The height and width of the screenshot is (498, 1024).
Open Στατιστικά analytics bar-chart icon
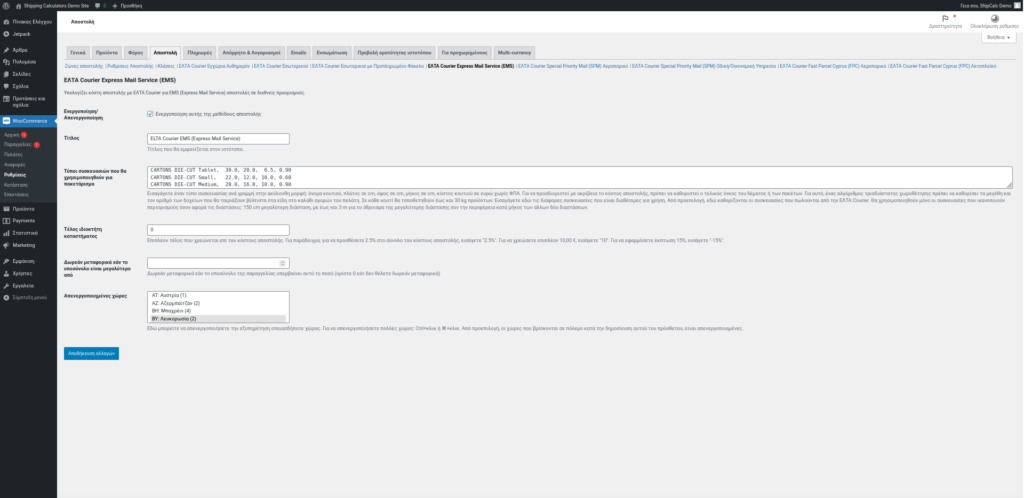6,233
